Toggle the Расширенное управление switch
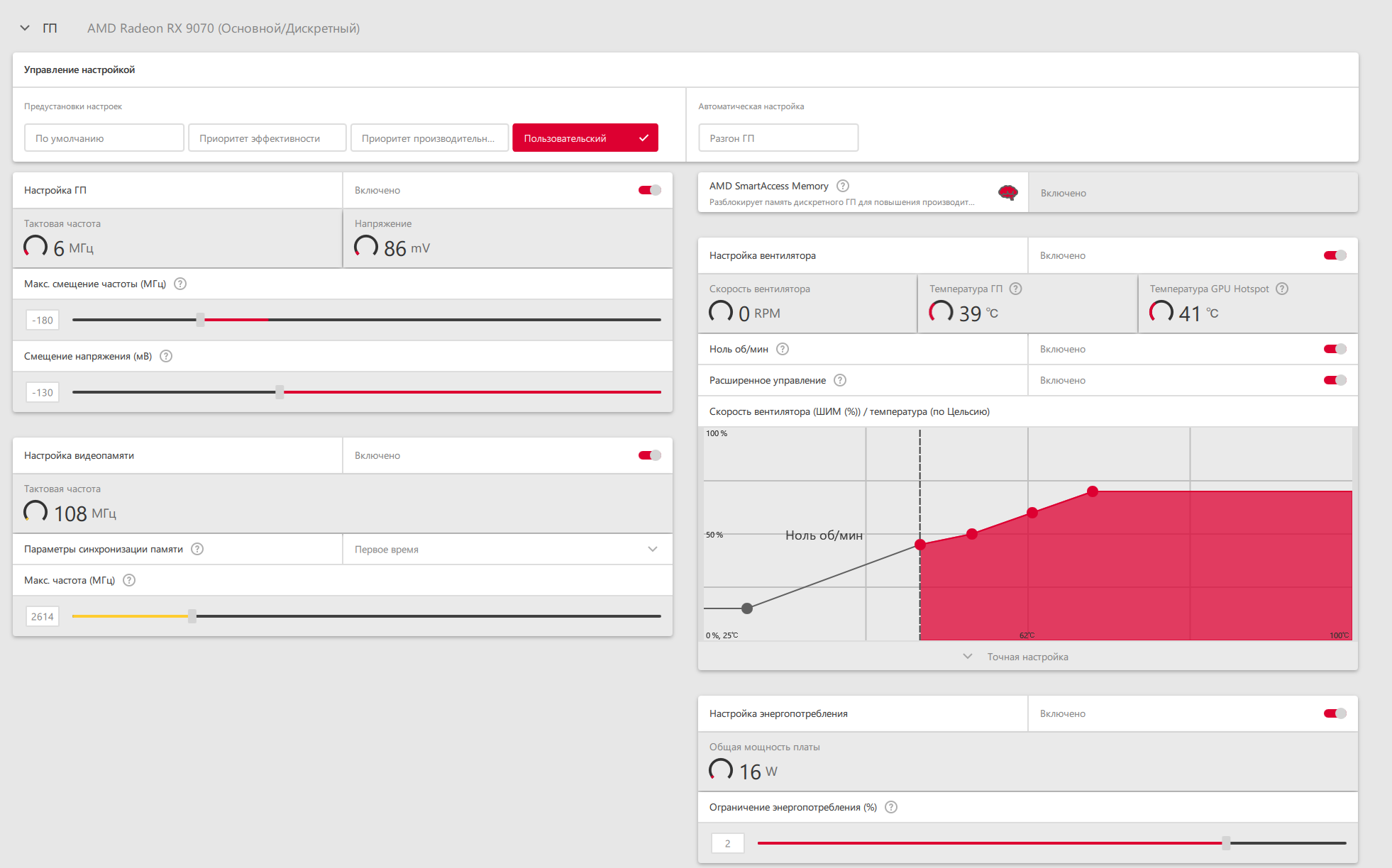 (x=1335, y=380)
